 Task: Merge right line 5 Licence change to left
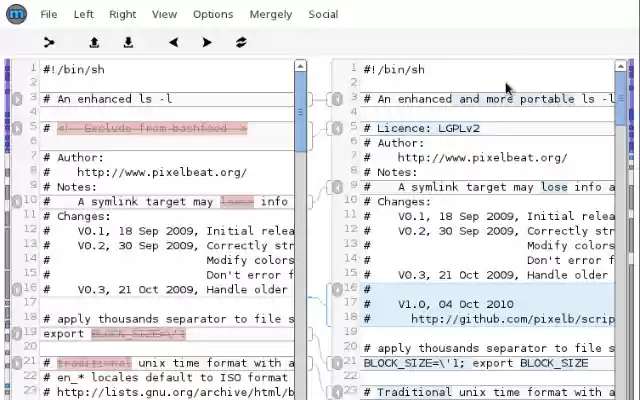(337, 128)
